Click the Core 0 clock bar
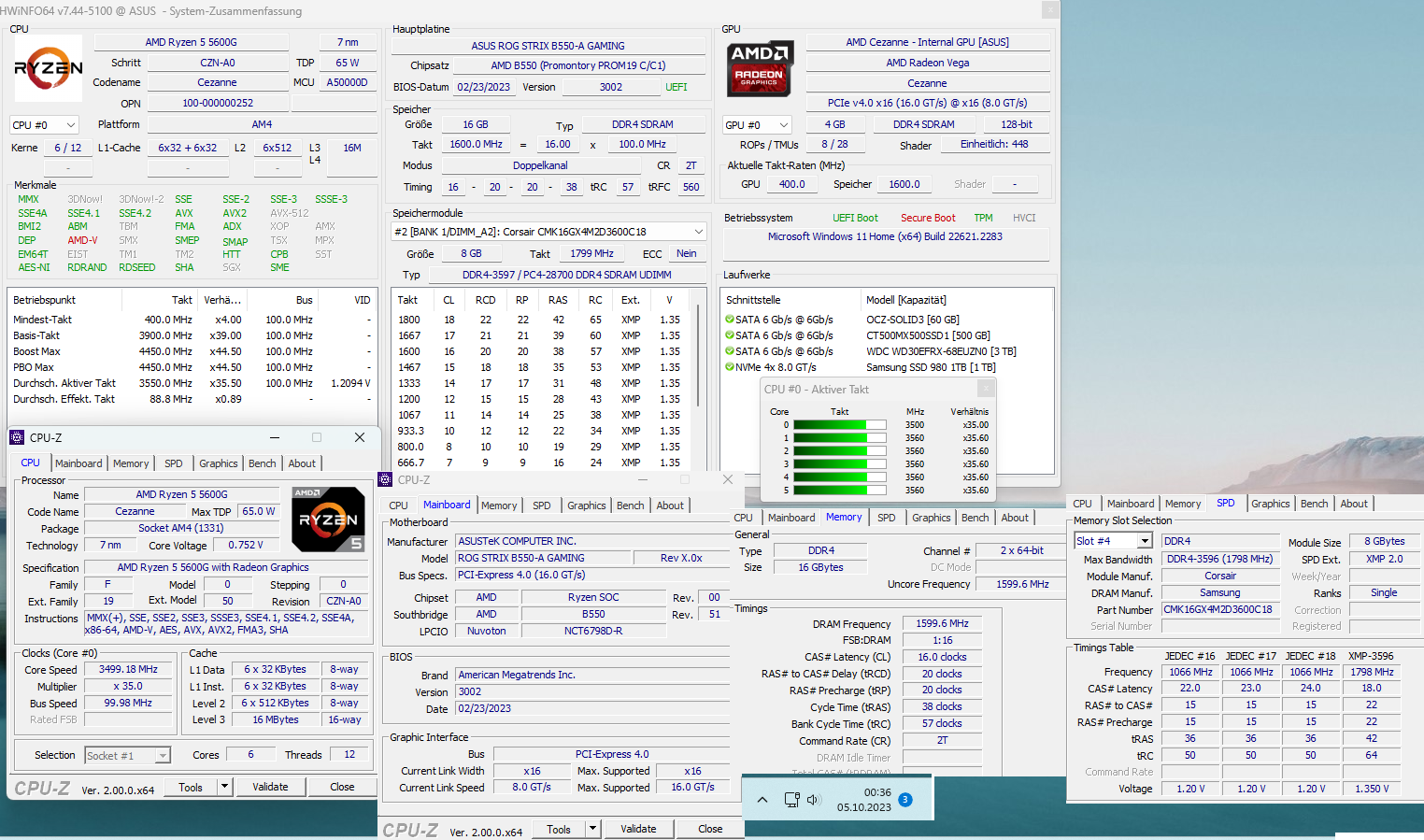The image size is (1424, 840). point(839,425)
